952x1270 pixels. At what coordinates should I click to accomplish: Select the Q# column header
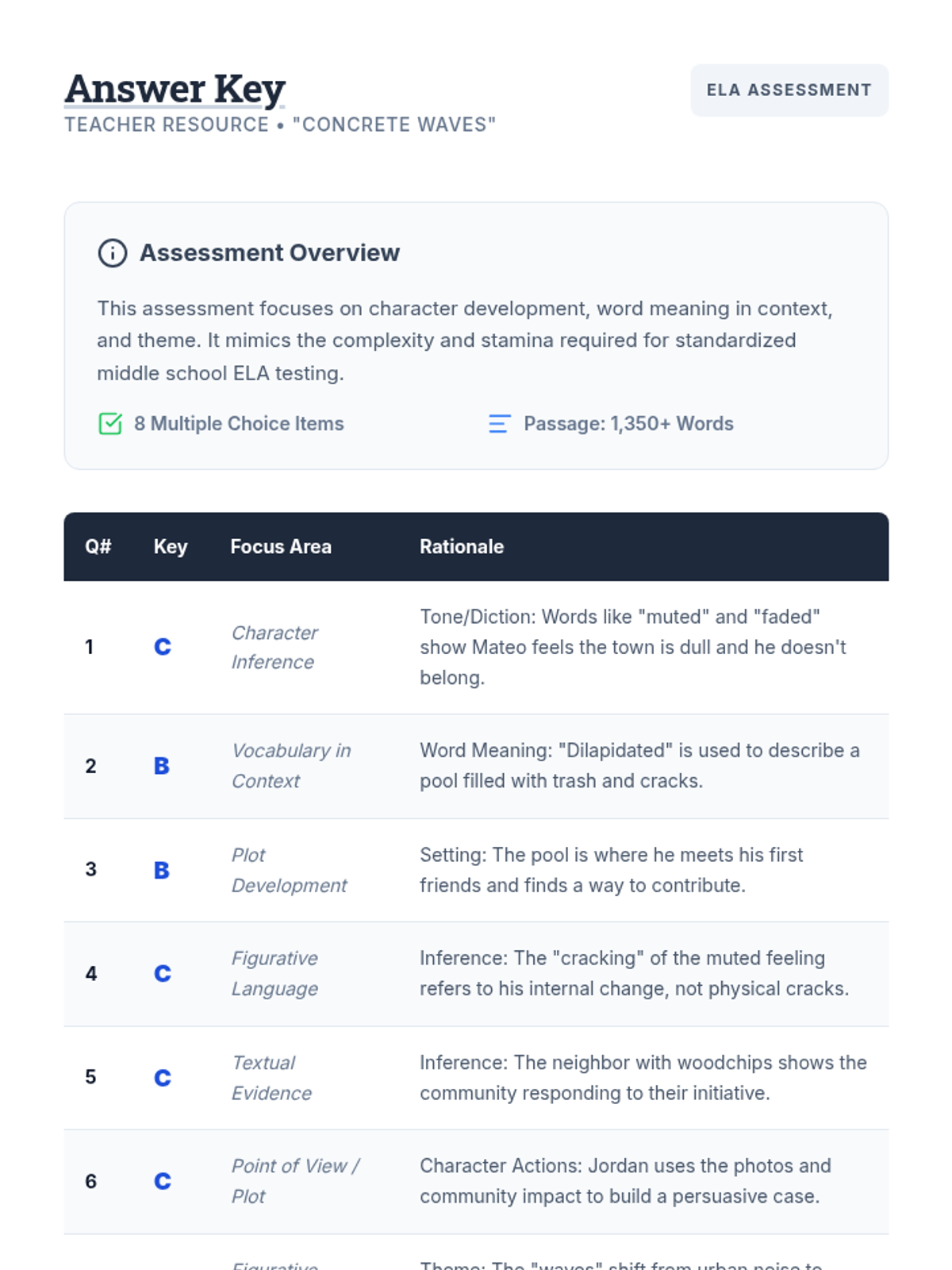(98, 547)
